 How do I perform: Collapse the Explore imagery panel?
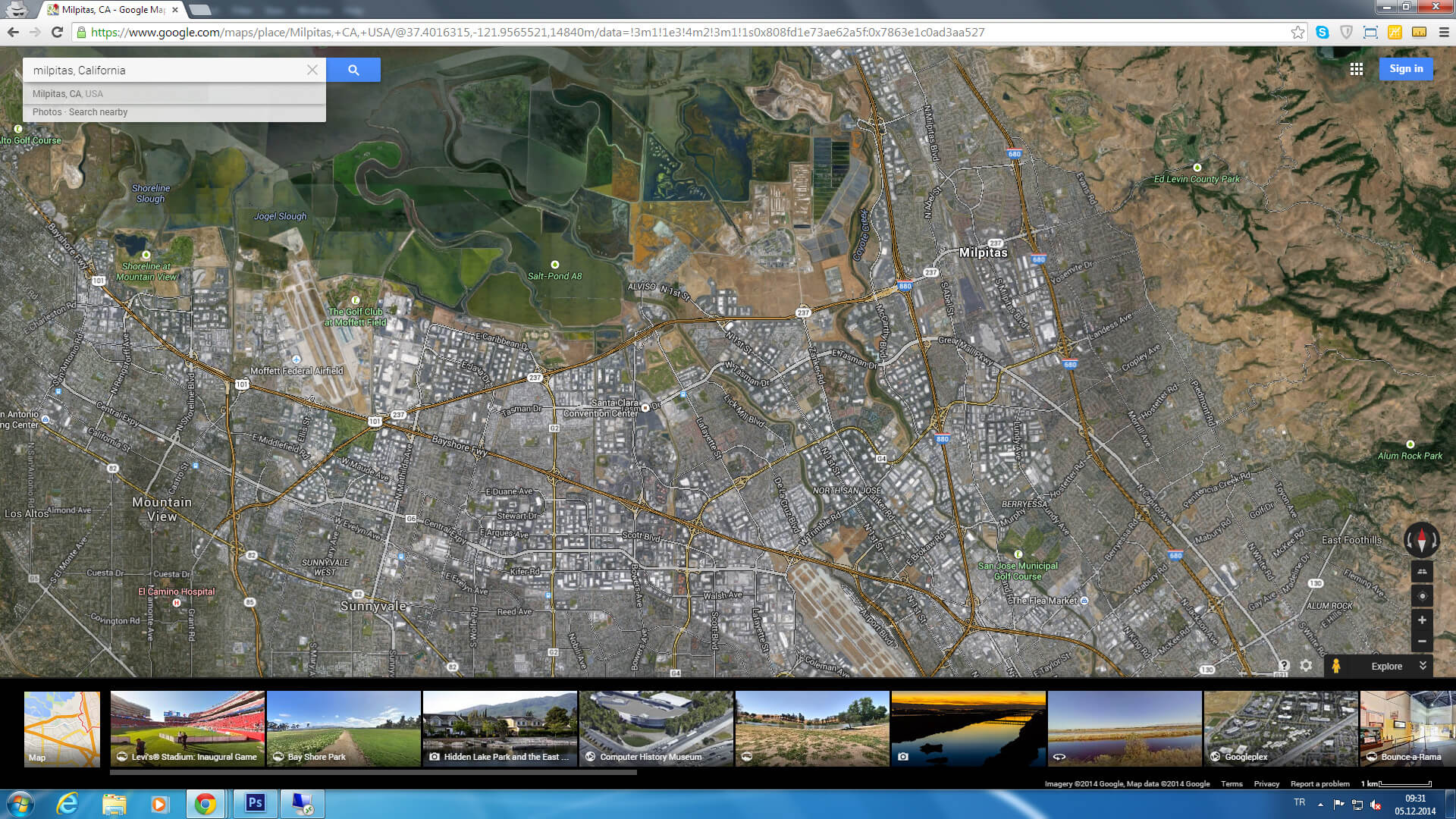point(1423,666)
